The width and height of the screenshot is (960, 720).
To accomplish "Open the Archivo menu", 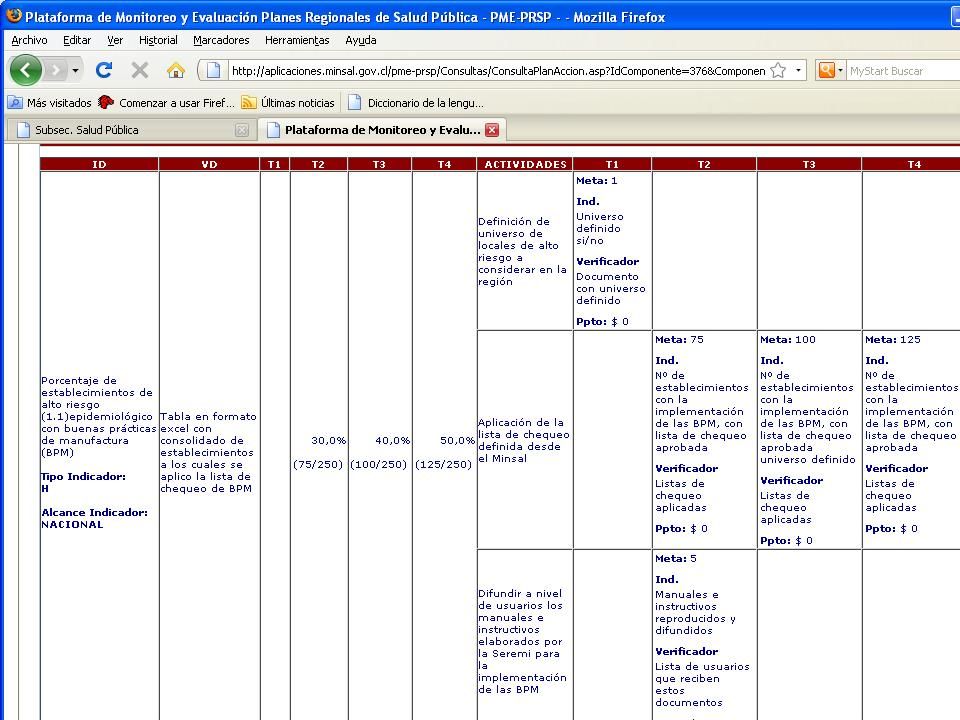I will [29, 40].
